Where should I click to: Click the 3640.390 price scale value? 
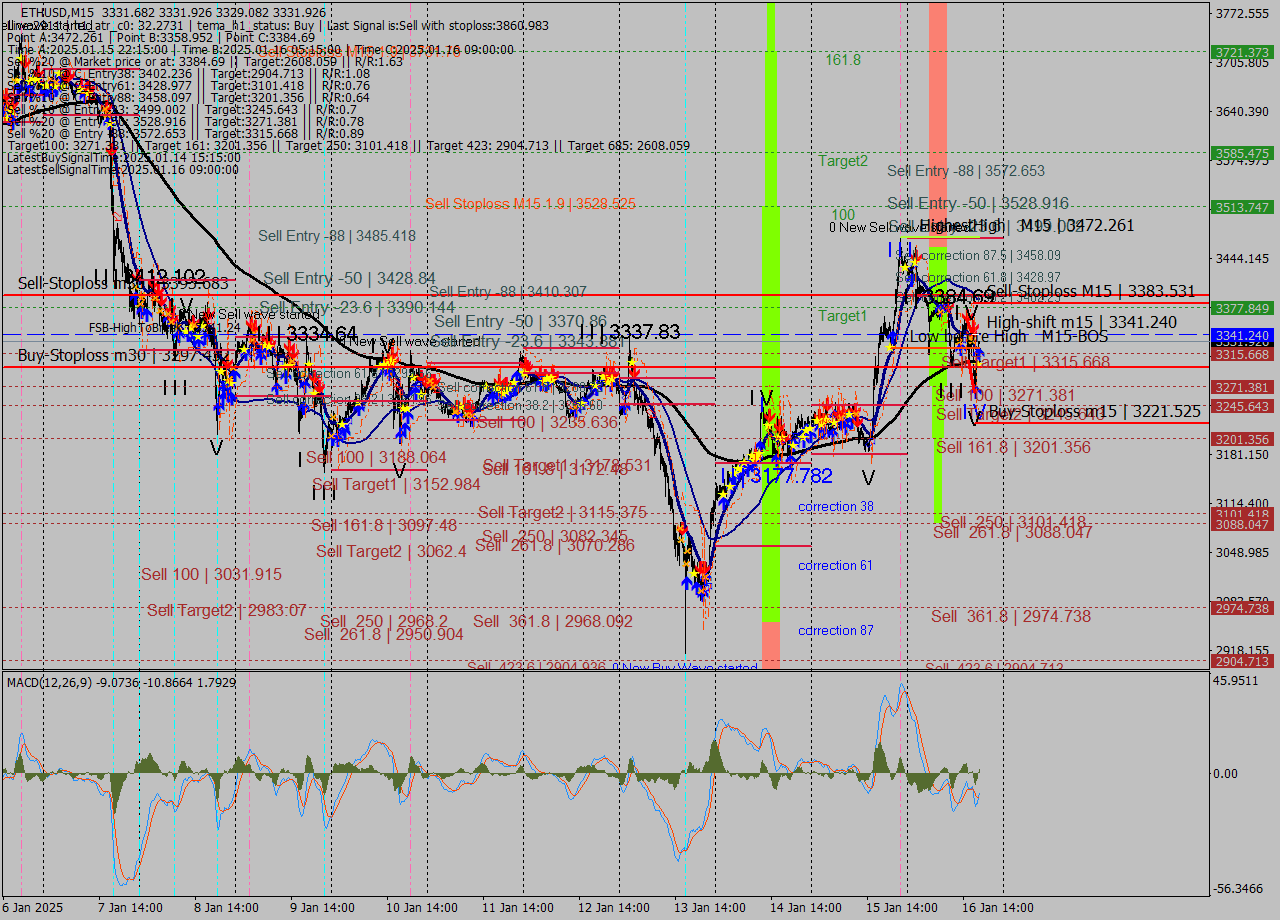point(1243,111)
